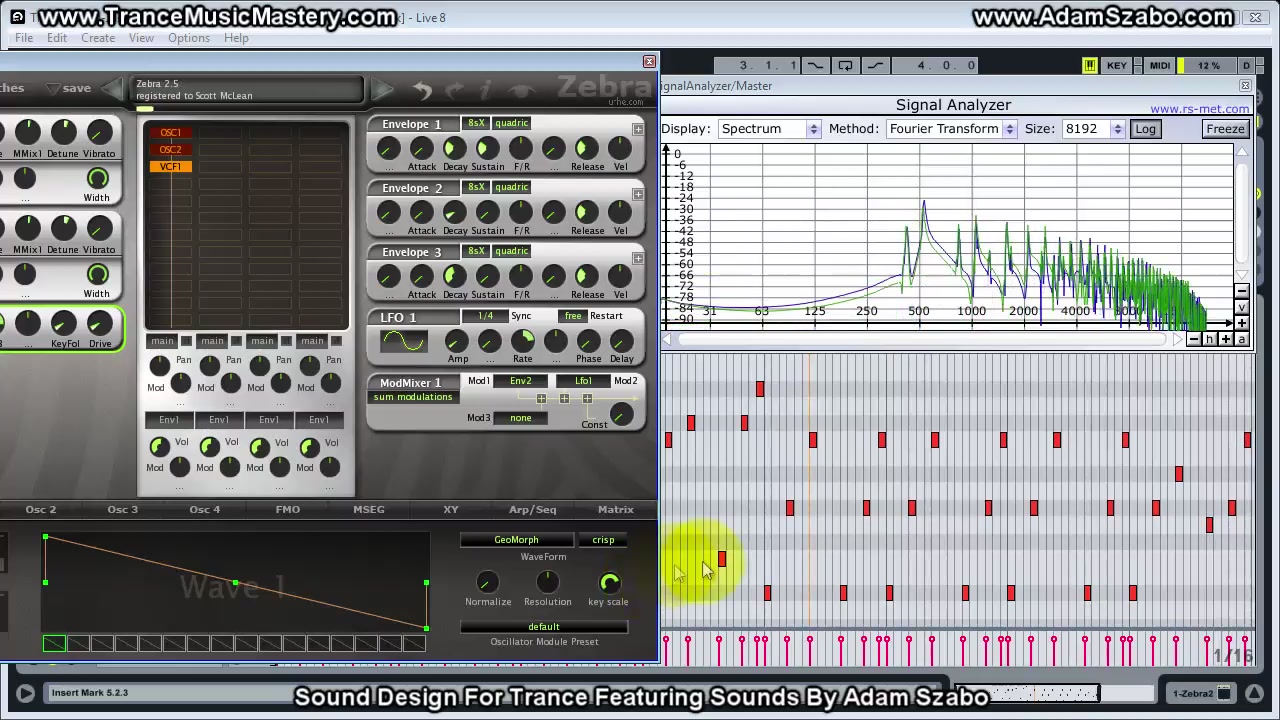Viewport: 1280px width, 720px height.
Task: Click the Zebra redo arrow icon
Action: 455,91
